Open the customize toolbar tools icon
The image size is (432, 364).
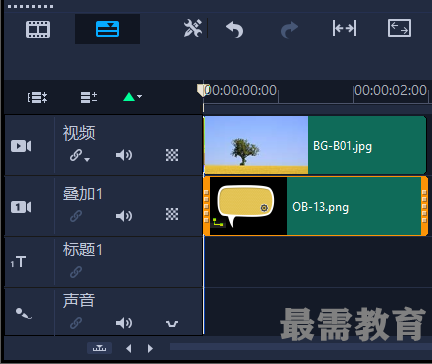pos(193,28)
